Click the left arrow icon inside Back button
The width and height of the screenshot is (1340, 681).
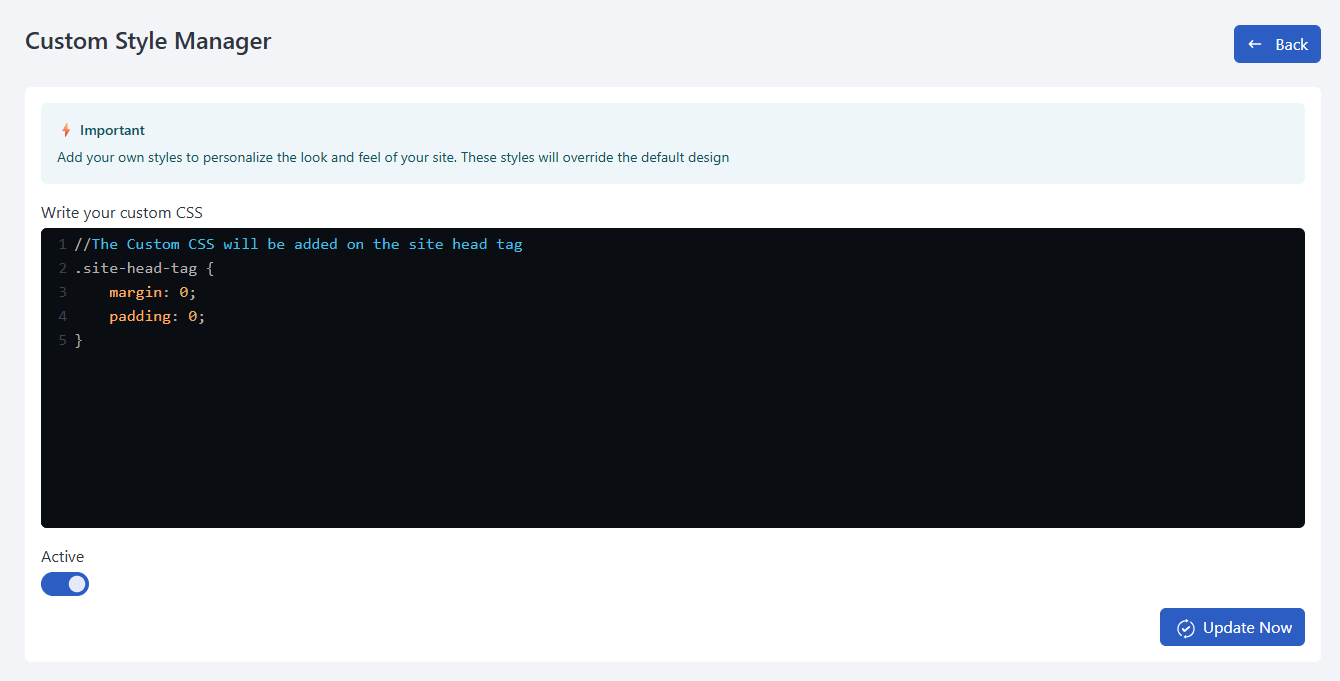point(1257,44)
